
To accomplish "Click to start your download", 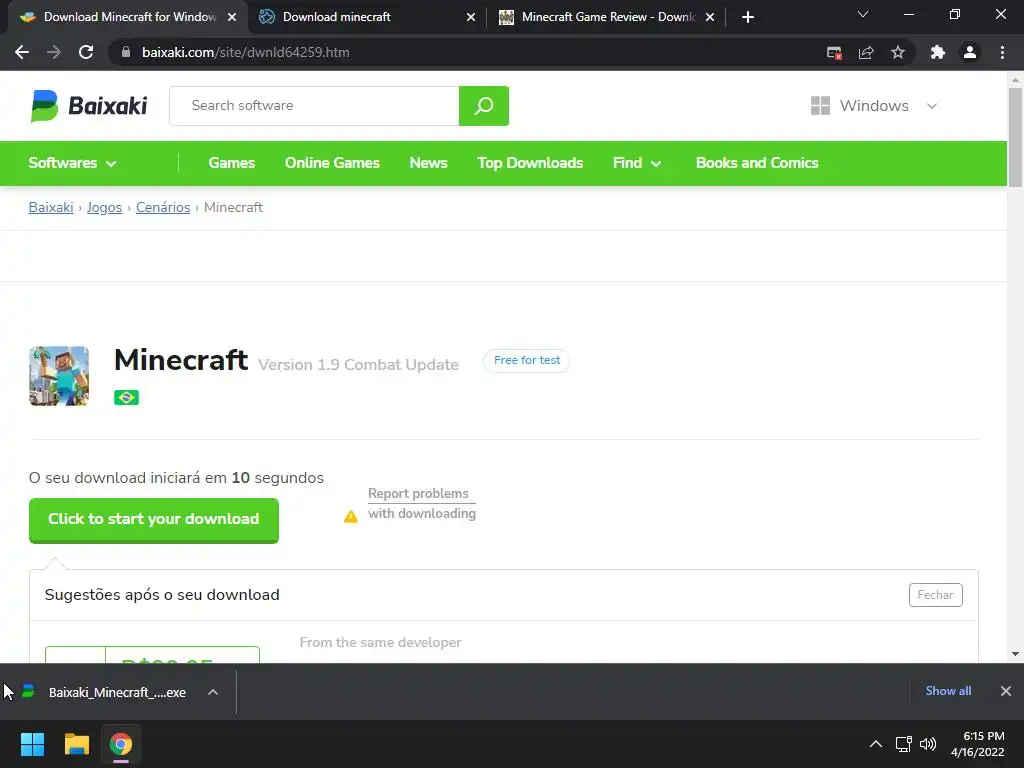I will pyautogui.click(x=153, y=520).
